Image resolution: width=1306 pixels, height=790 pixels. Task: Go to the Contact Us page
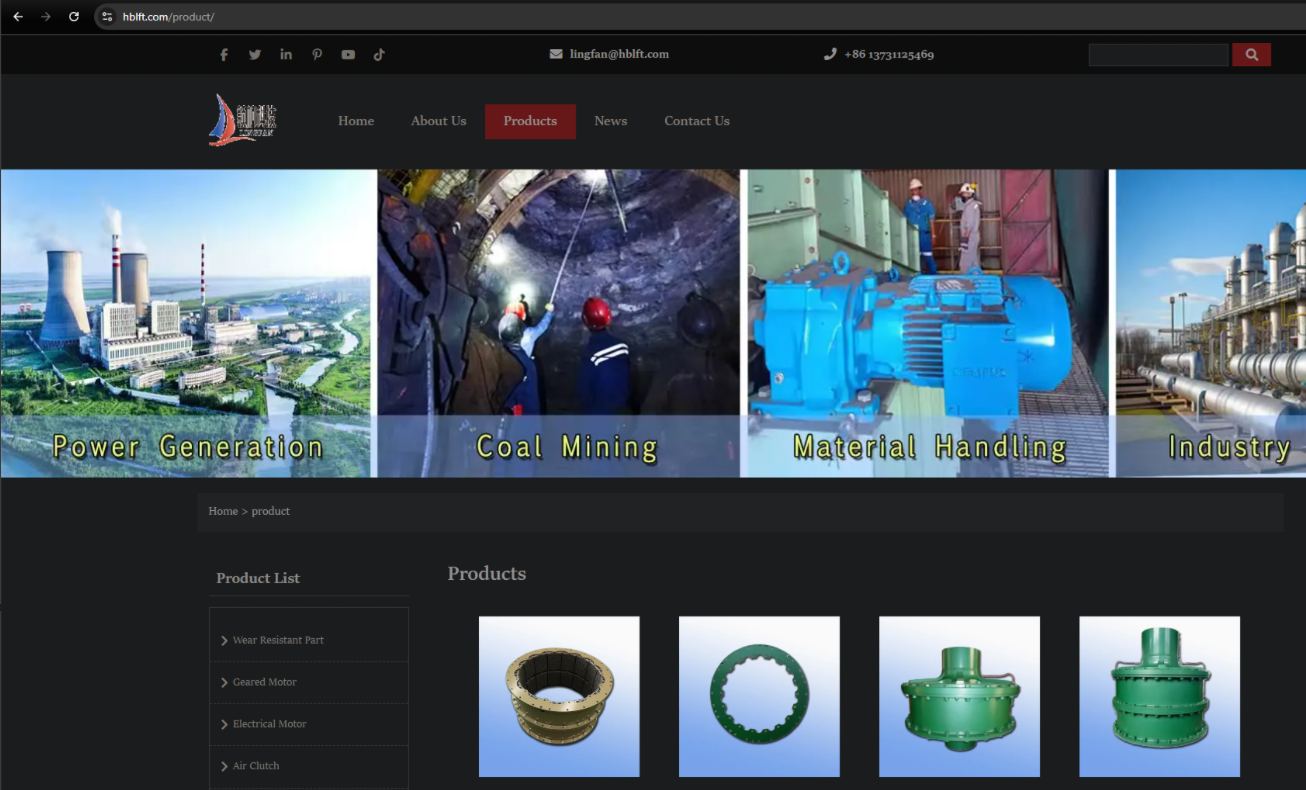697,121
